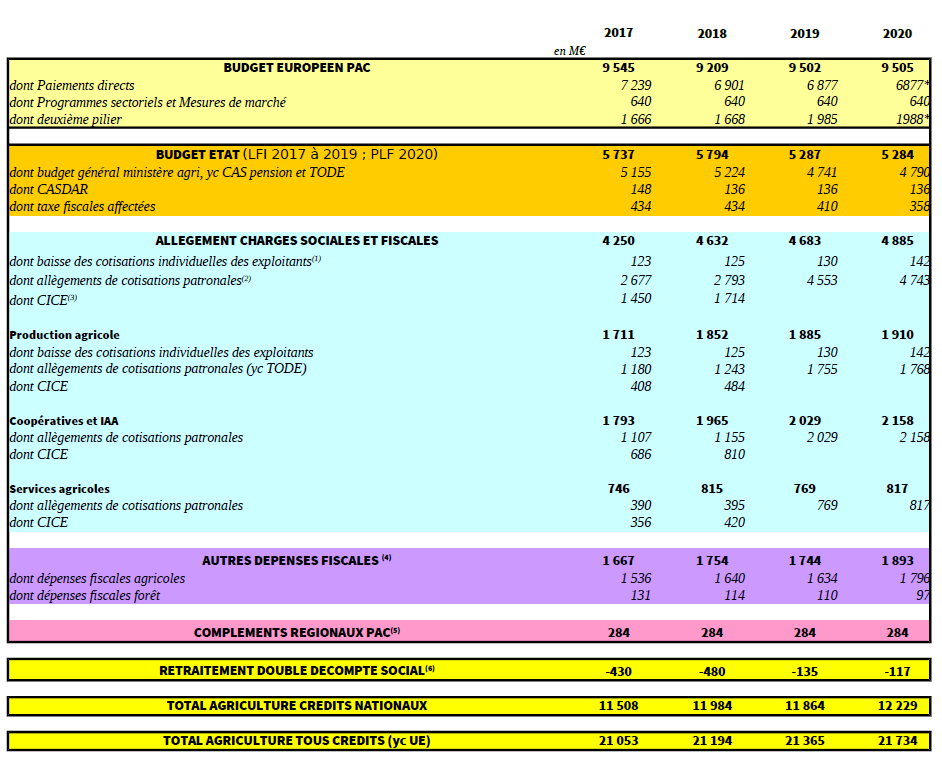942x762 pixels.
Task: Select the 'dont Paiements directs' row label
Action: pos(72,86)
